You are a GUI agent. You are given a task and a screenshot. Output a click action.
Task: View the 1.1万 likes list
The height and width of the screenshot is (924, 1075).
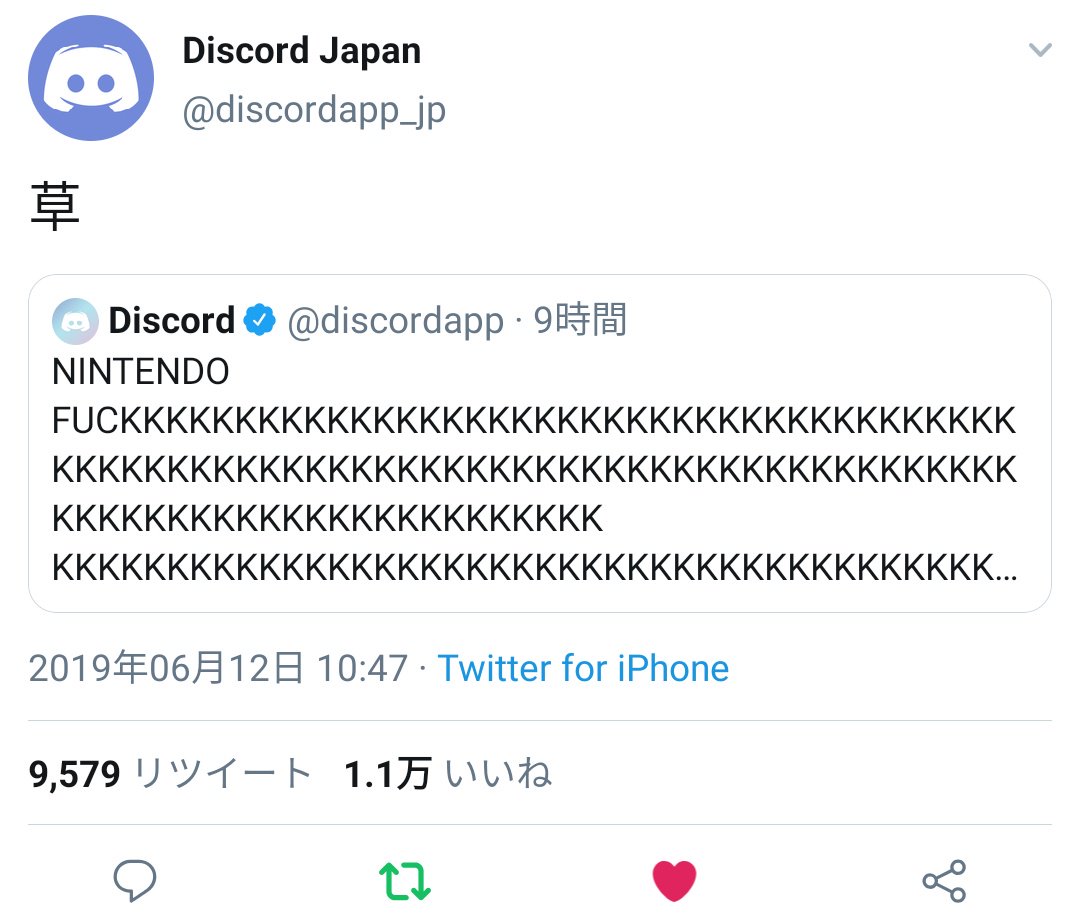(448, 774)
